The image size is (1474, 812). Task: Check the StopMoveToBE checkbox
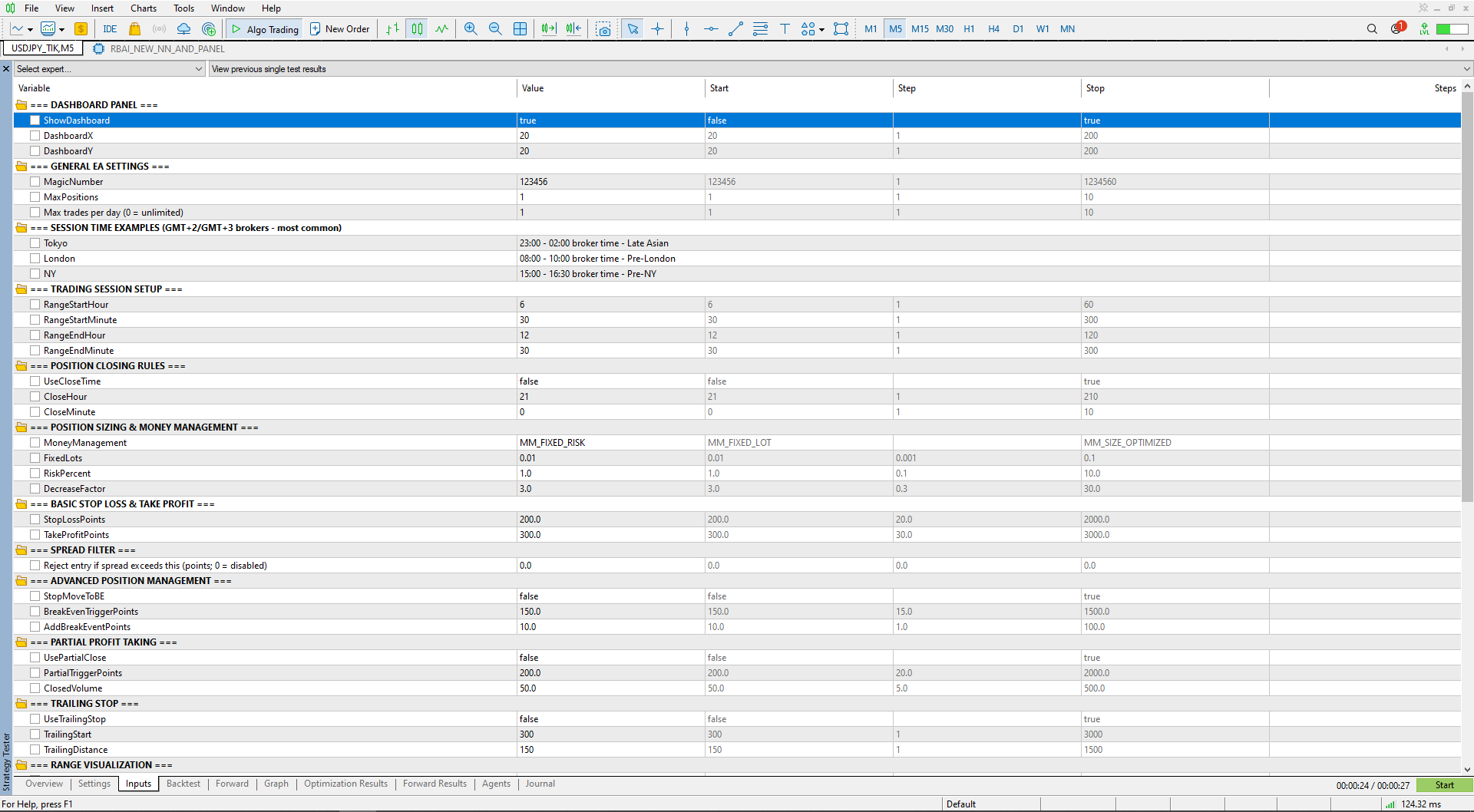35,596
